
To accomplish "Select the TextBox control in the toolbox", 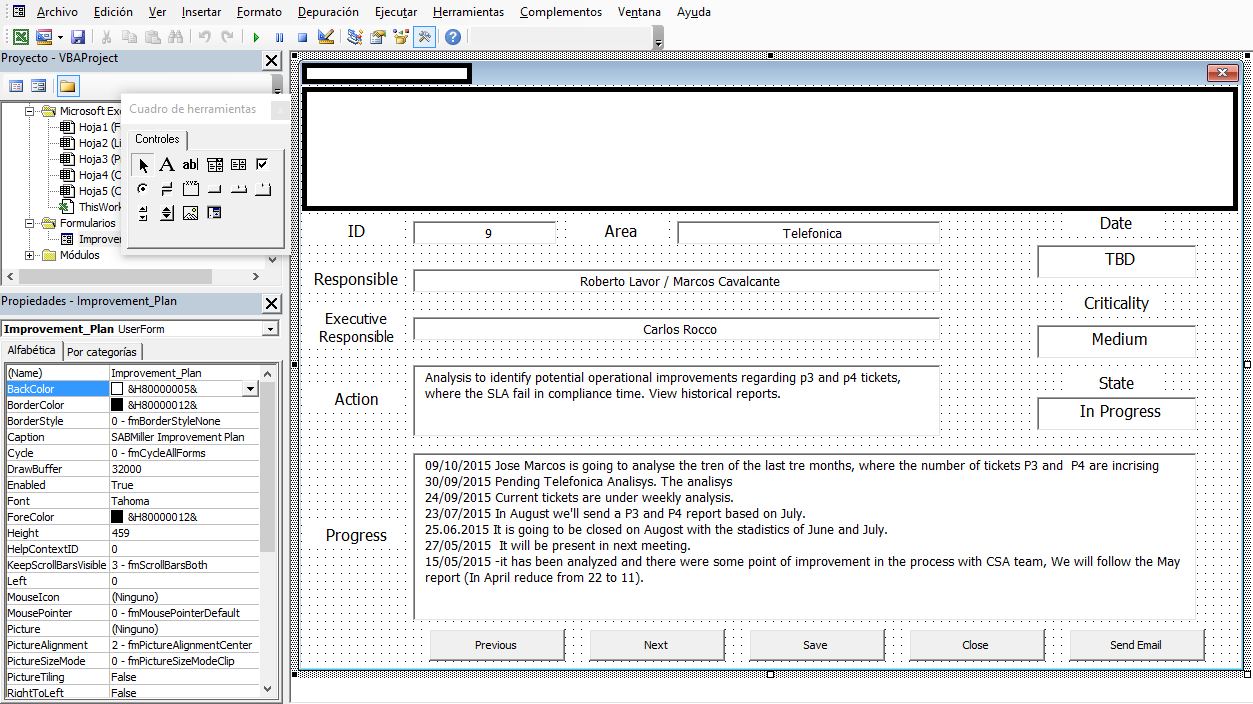I will coord(190,164).
